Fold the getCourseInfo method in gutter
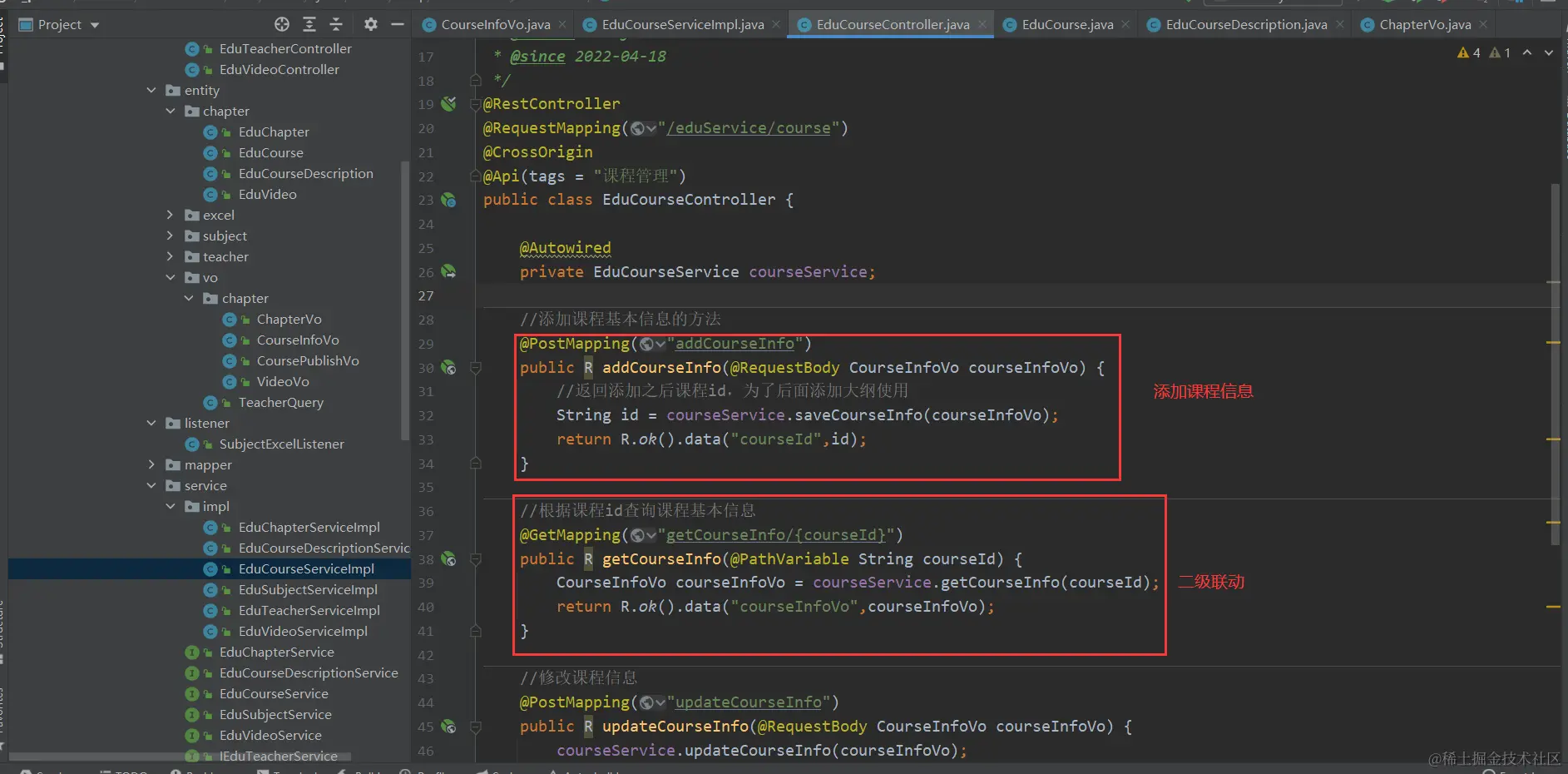Image resolution: width=1568 pixels, height=774 pixels. (x=476, y=559)
